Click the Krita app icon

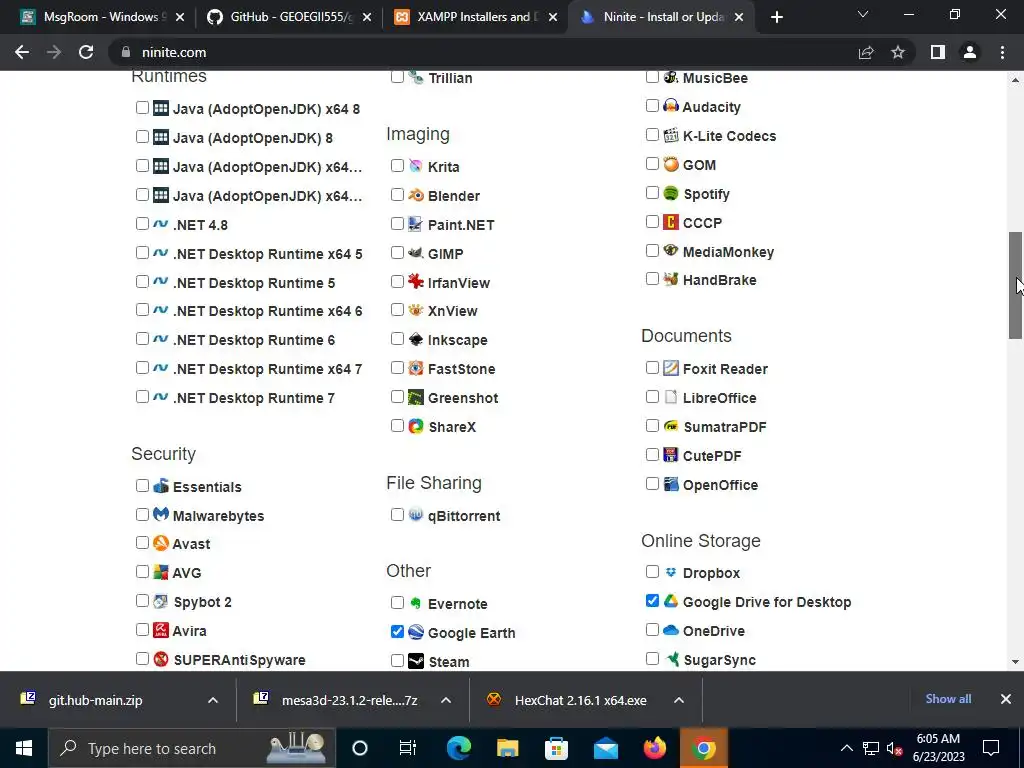click(x=415, y=166)
